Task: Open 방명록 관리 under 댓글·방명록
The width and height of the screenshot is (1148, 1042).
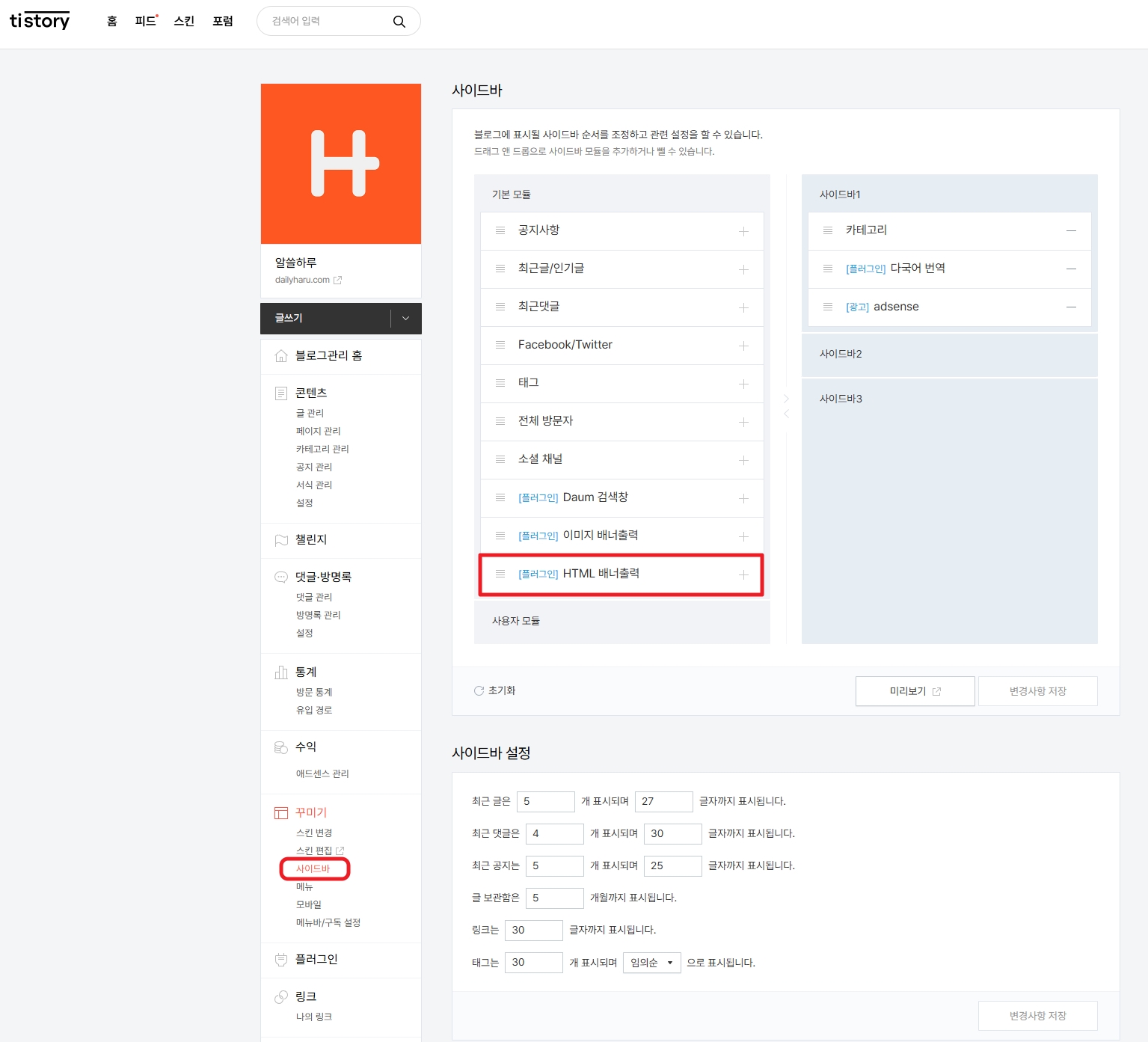Action: (319, 616)
